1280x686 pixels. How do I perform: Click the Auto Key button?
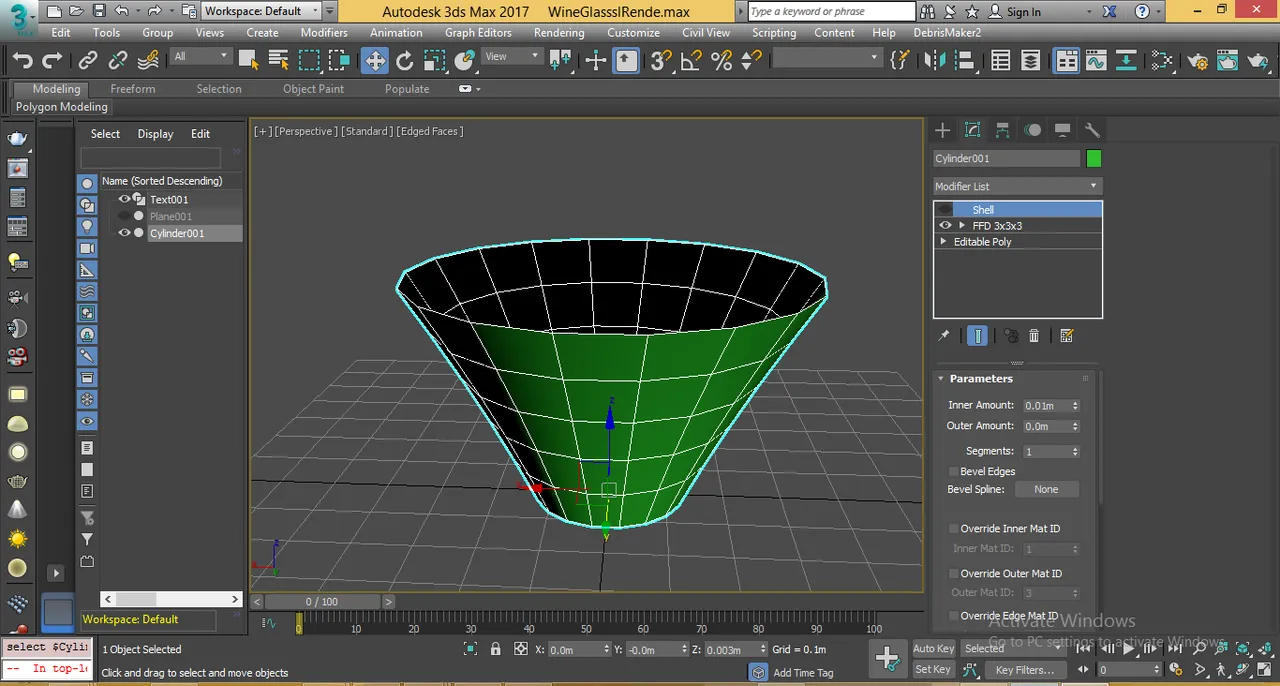pyautogui.click(x=934, y=649)
